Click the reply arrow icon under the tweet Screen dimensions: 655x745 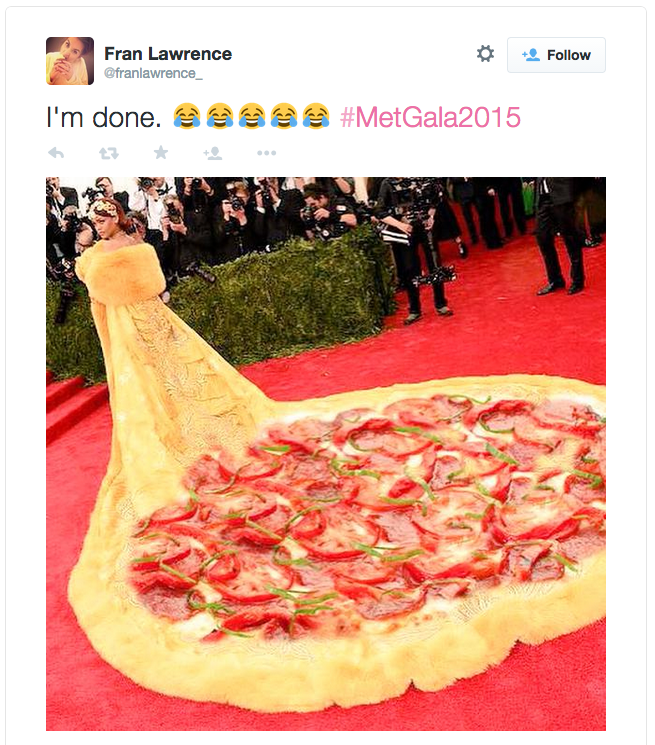pyautogui.click(x=56, y=153)
